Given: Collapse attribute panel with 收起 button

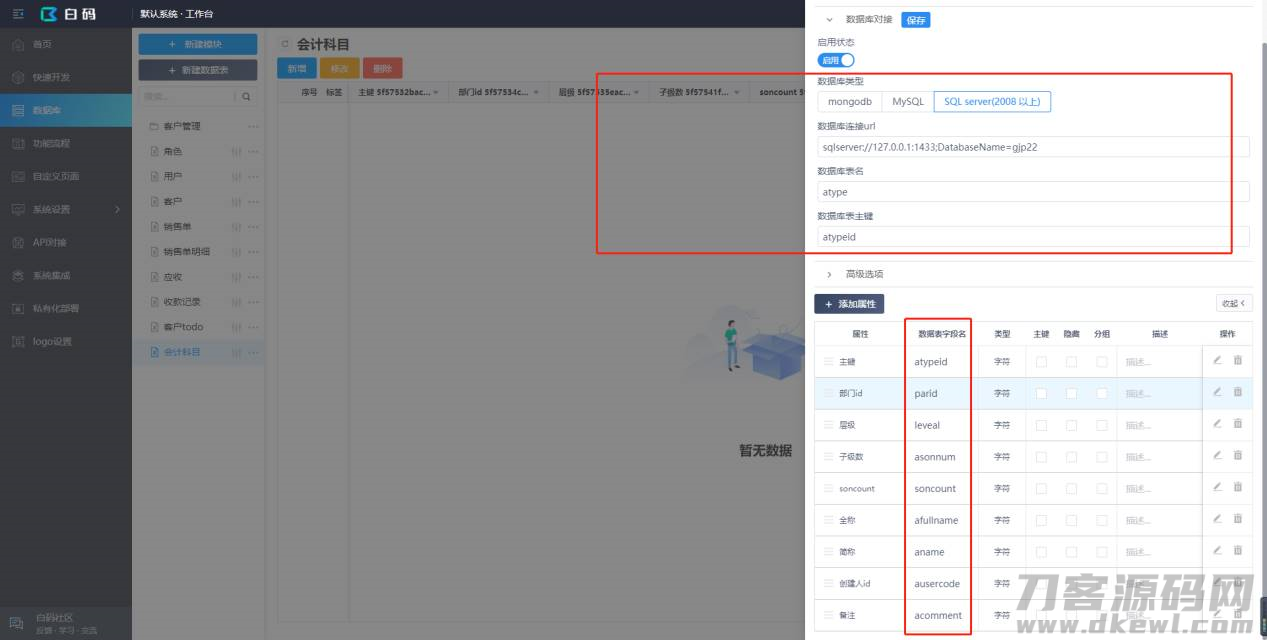Looking at the screenshot, I should pyautogui.click(x=1234, y=303).
